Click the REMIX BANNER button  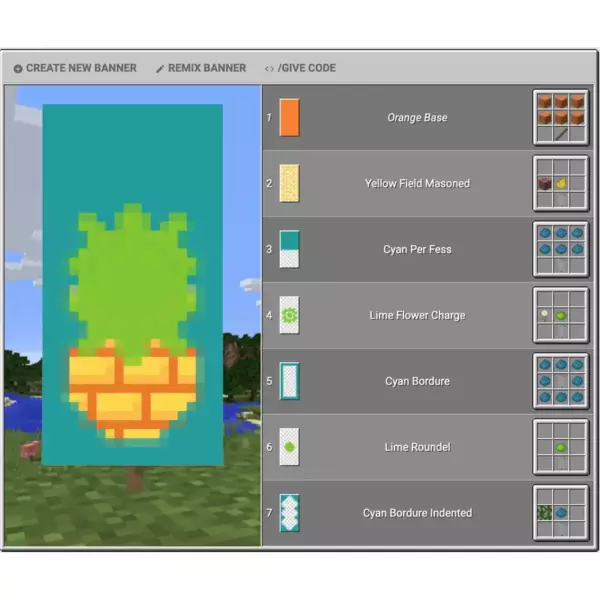point(201,68)
